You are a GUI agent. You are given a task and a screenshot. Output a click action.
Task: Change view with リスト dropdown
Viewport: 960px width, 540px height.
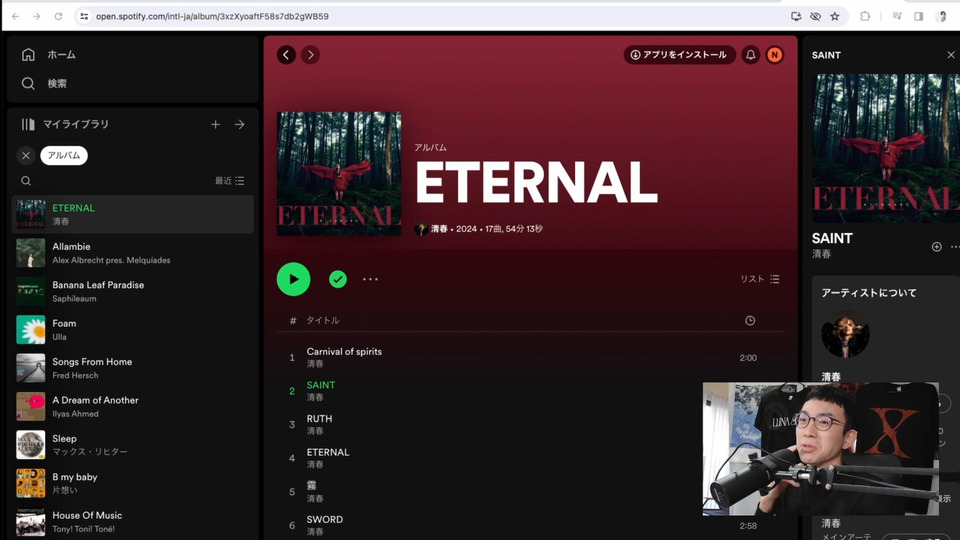[x=760, y=279]
